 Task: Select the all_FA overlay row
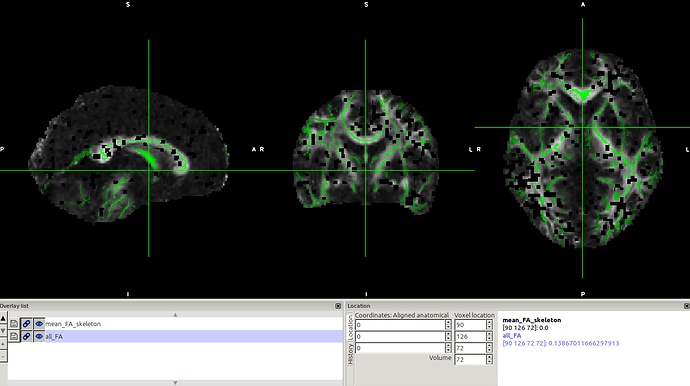[194, 336]
